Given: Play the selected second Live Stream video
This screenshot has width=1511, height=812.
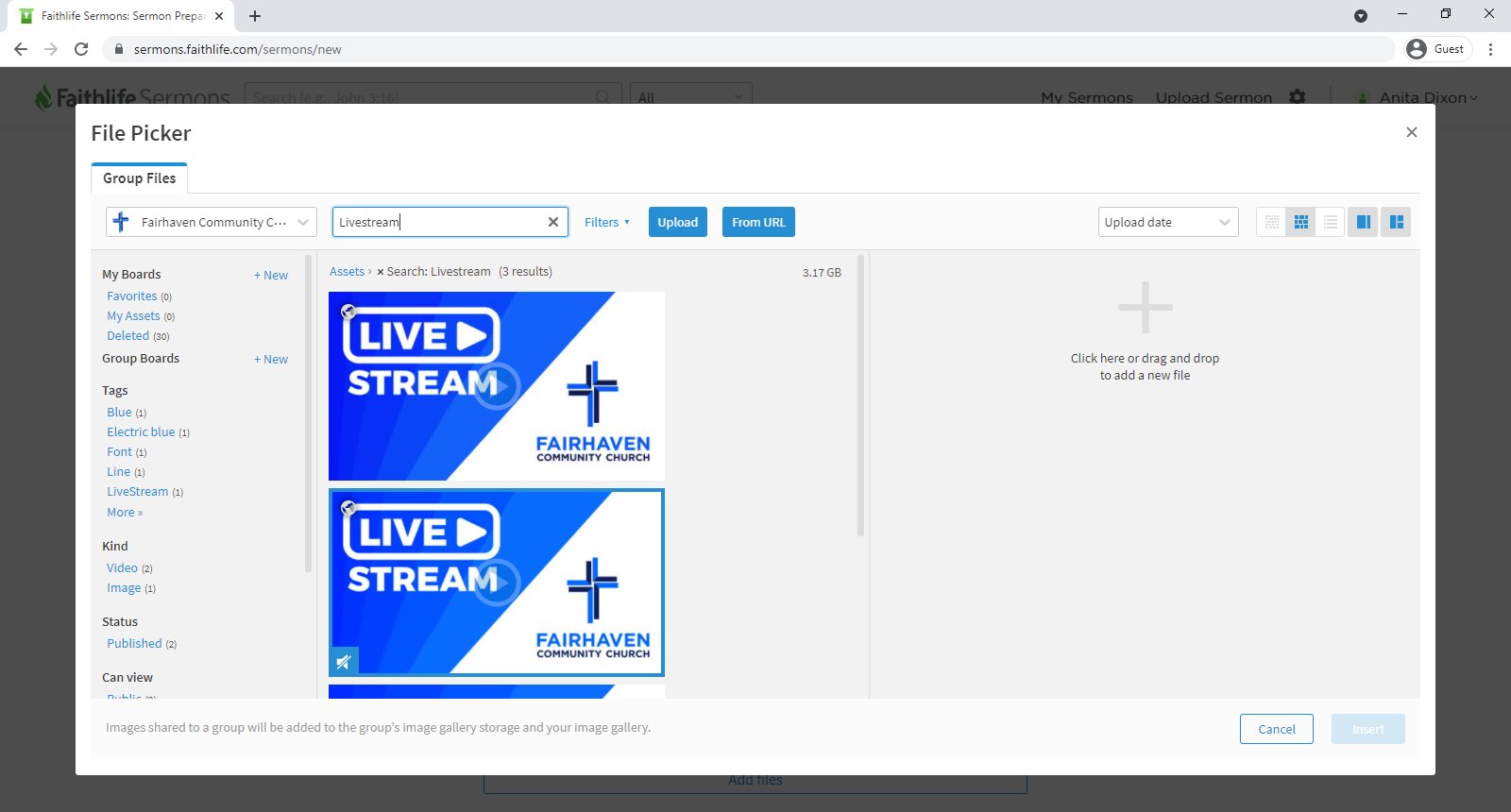Looking at the screenshot, I should pyautogui.click(x=496, y=583).
